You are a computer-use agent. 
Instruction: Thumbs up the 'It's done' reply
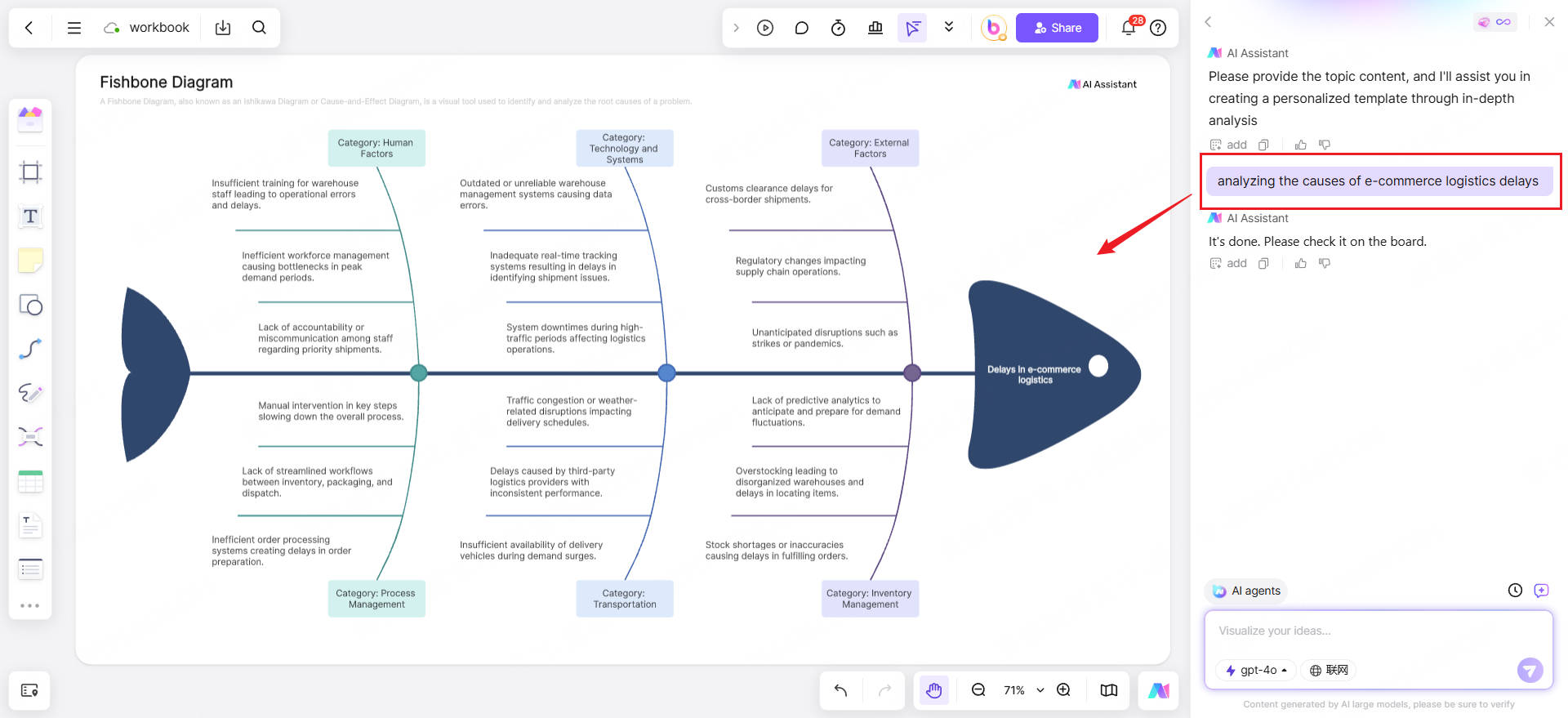(x=1301, y=263)
